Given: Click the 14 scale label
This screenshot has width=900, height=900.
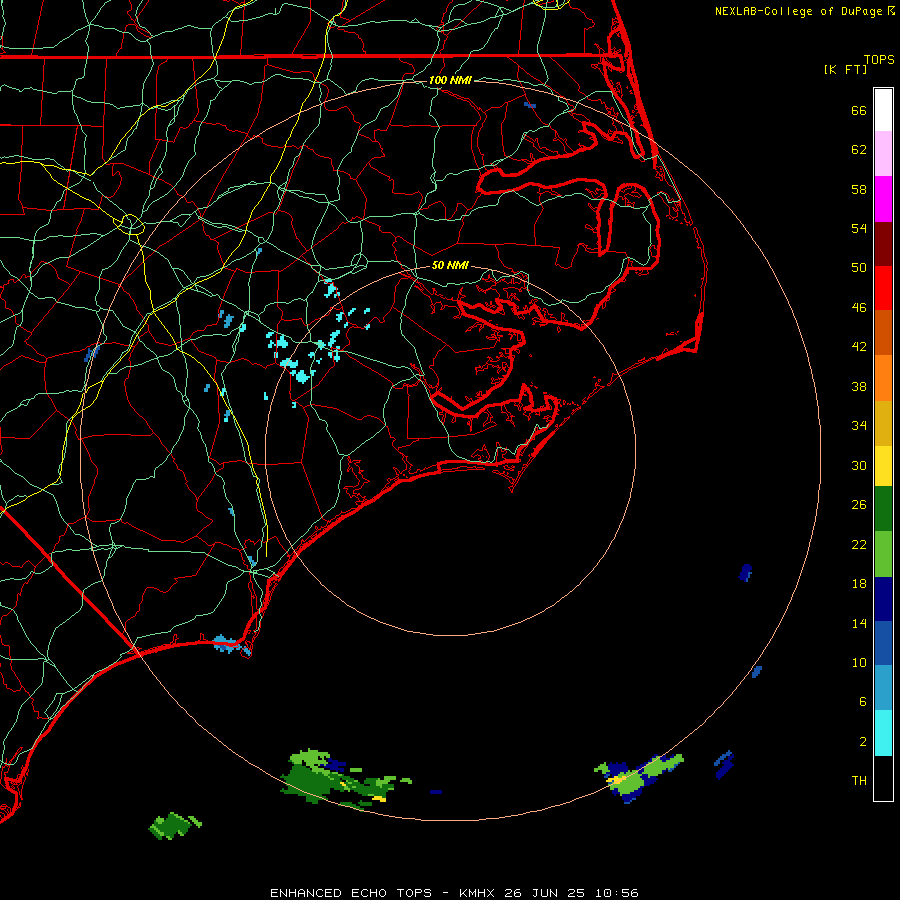Looking at the screenshot, I should [x=859, y=623].
